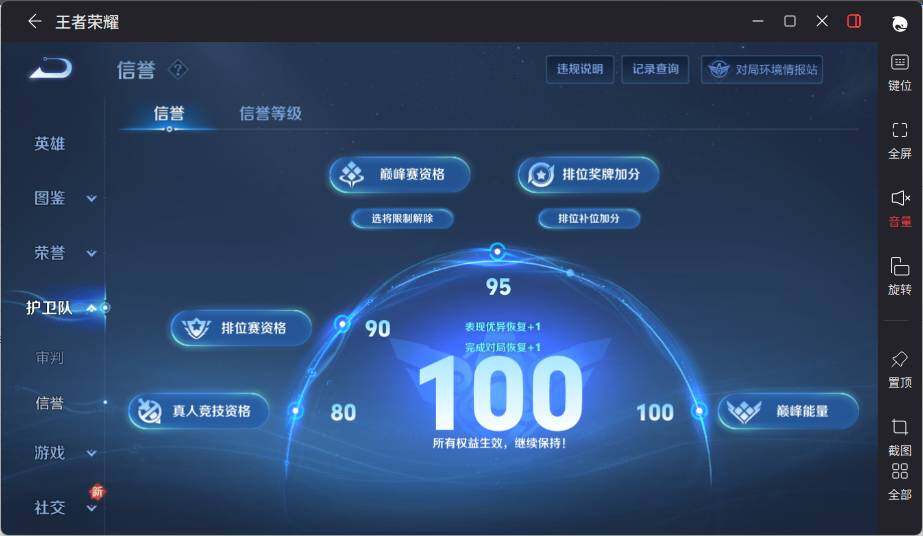Image resolution: width=923 pixels, height=536 pixels.
Task: Click the 记录查询 button
Action: point(655,69)
